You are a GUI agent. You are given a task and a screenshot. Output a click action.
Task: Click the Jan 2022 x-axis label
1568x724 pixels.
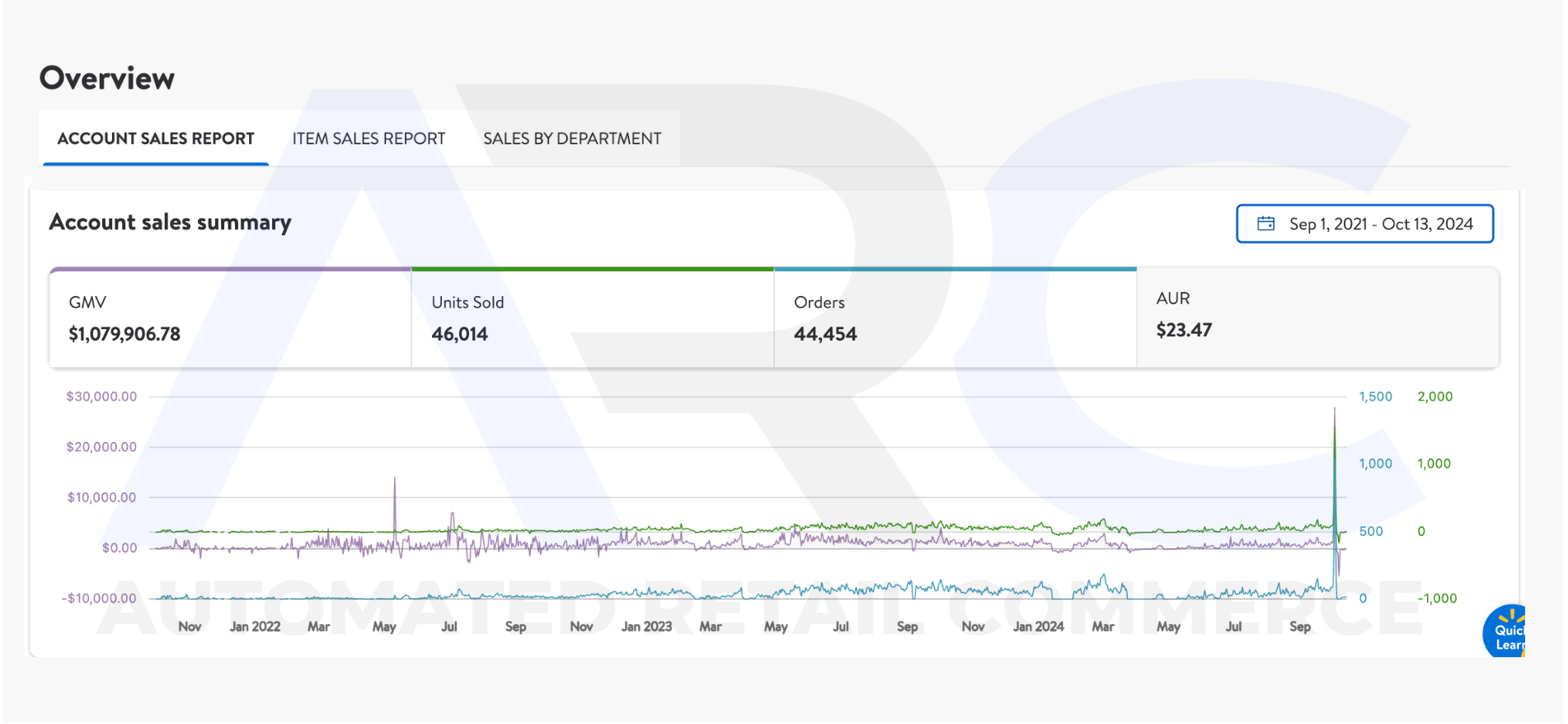click(255, 627)
